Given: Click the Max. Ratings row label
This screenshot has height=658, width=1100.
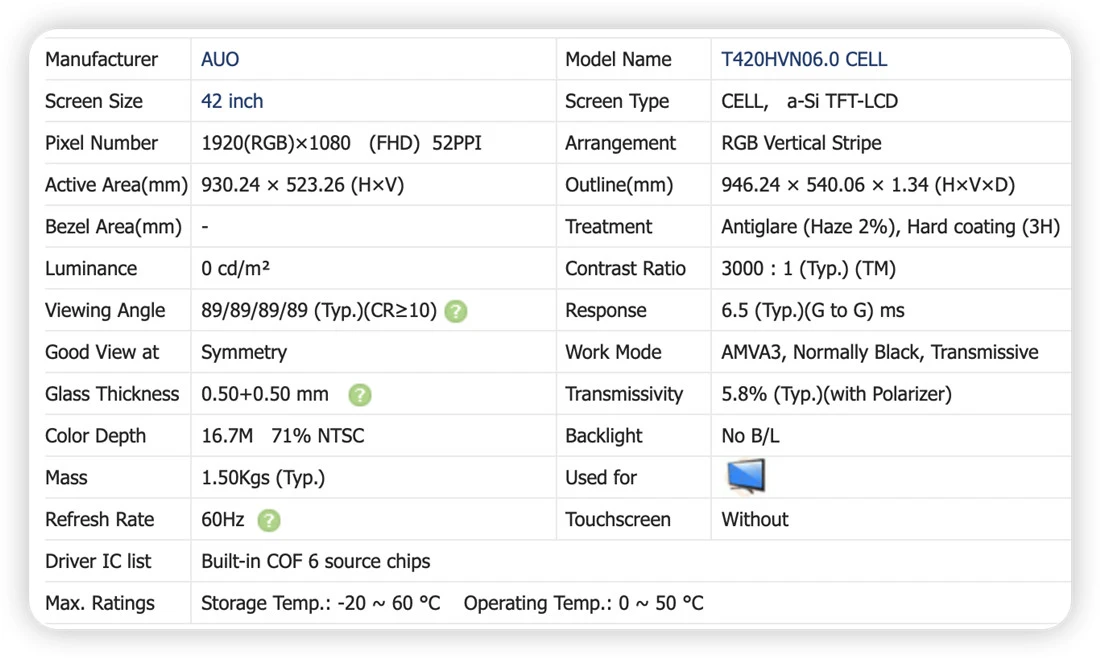Looking at the screenshot, I should 100,603.
